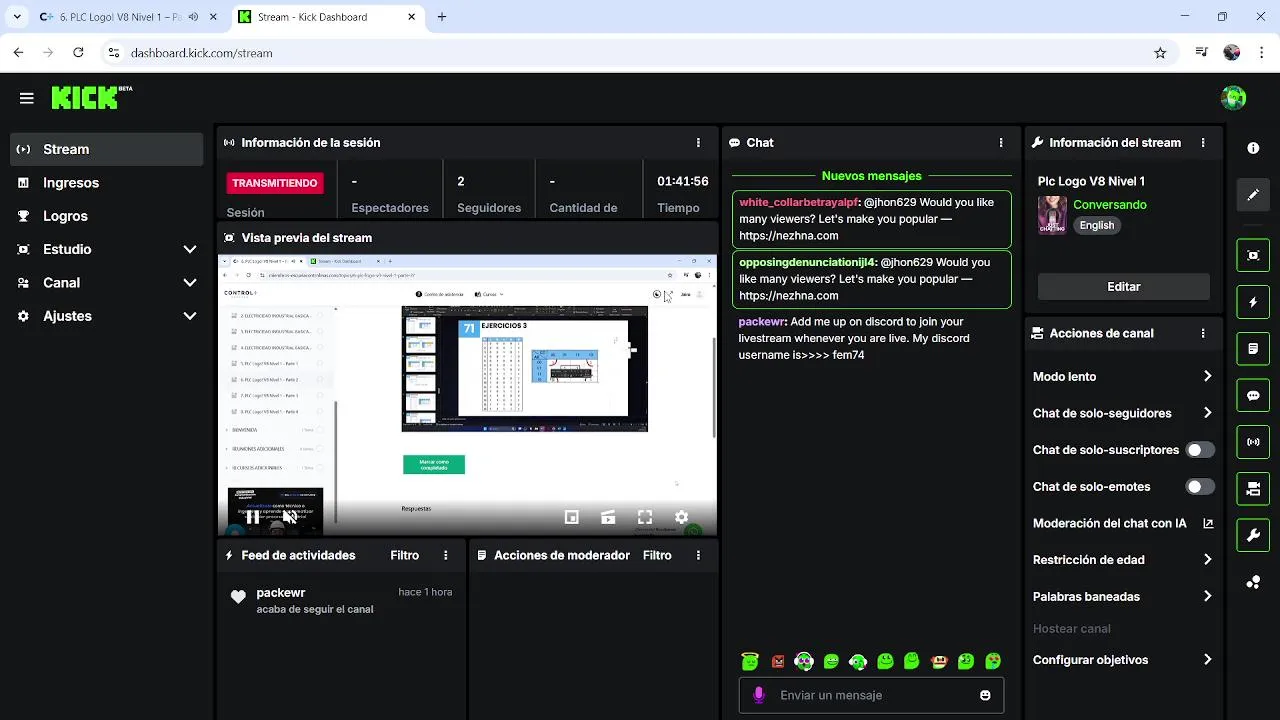Create a clip from stream preview

[608, 517]
